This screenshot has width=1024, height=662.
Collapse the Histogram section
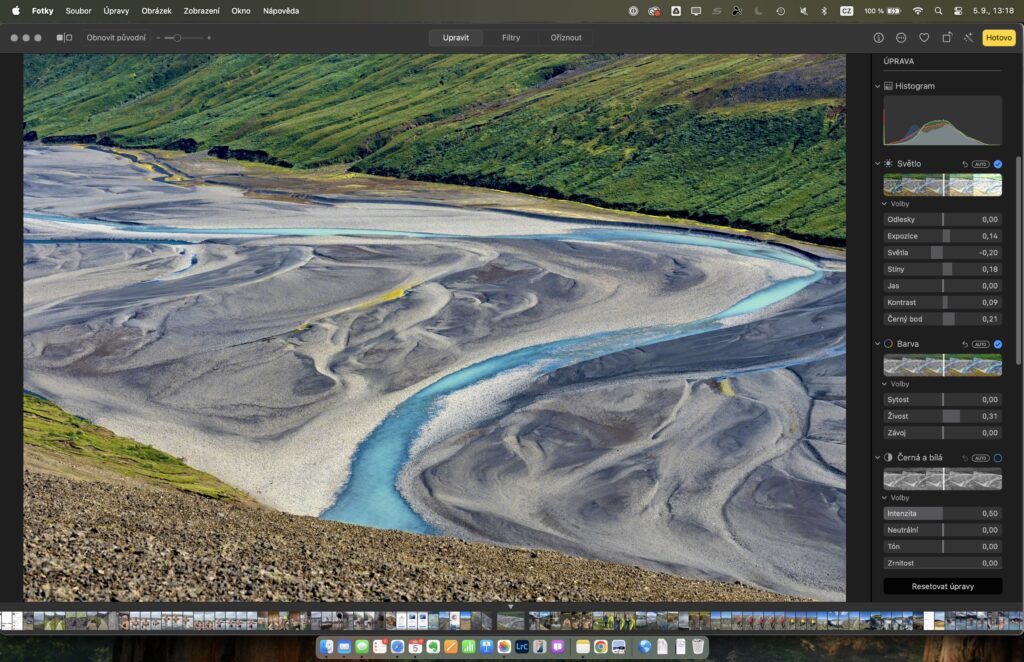[x=878, y=86]
